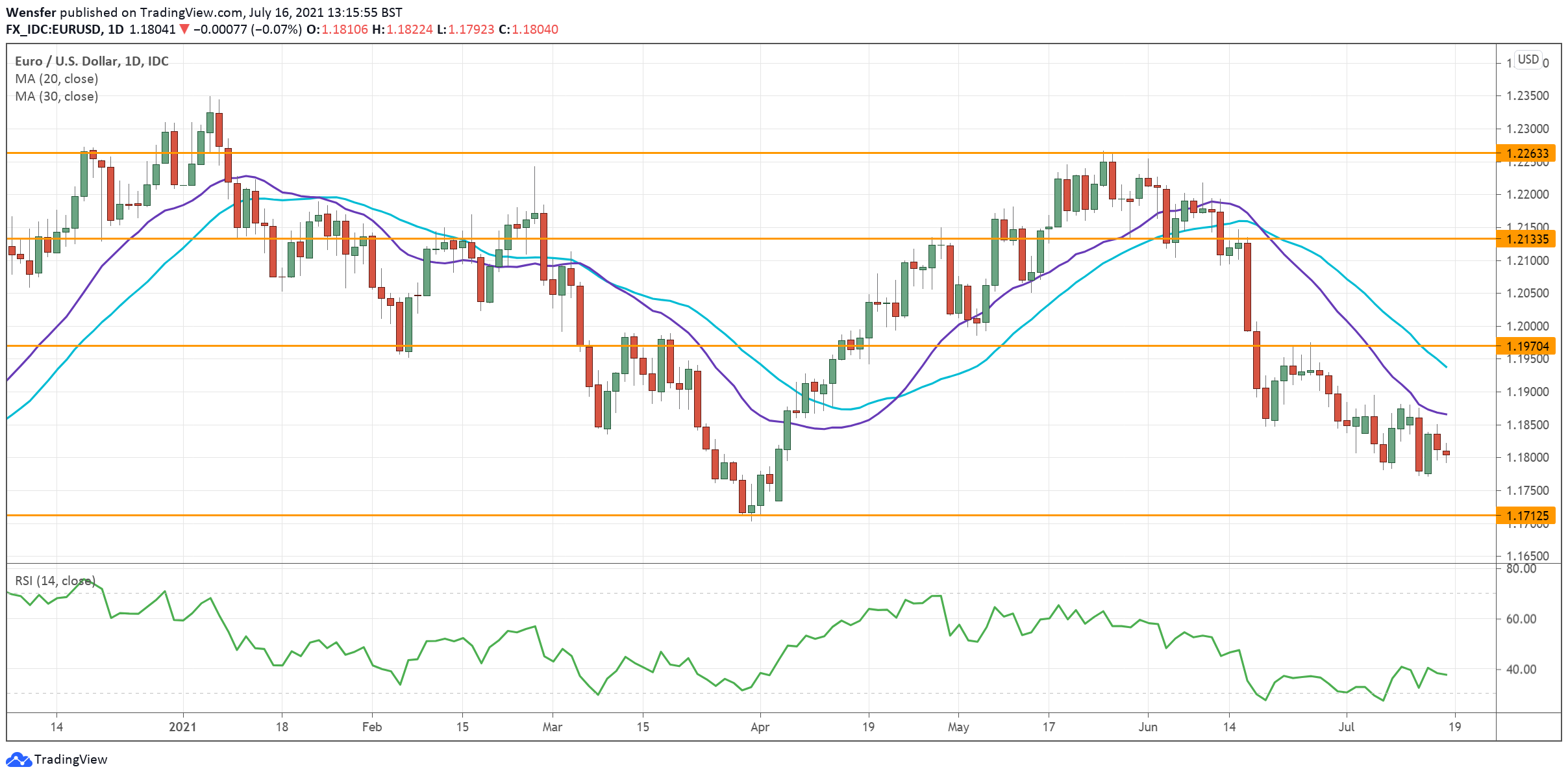Click the TradingView text at the bottom
Viewport: 1568px width, 778px height.
pos(70,759)
